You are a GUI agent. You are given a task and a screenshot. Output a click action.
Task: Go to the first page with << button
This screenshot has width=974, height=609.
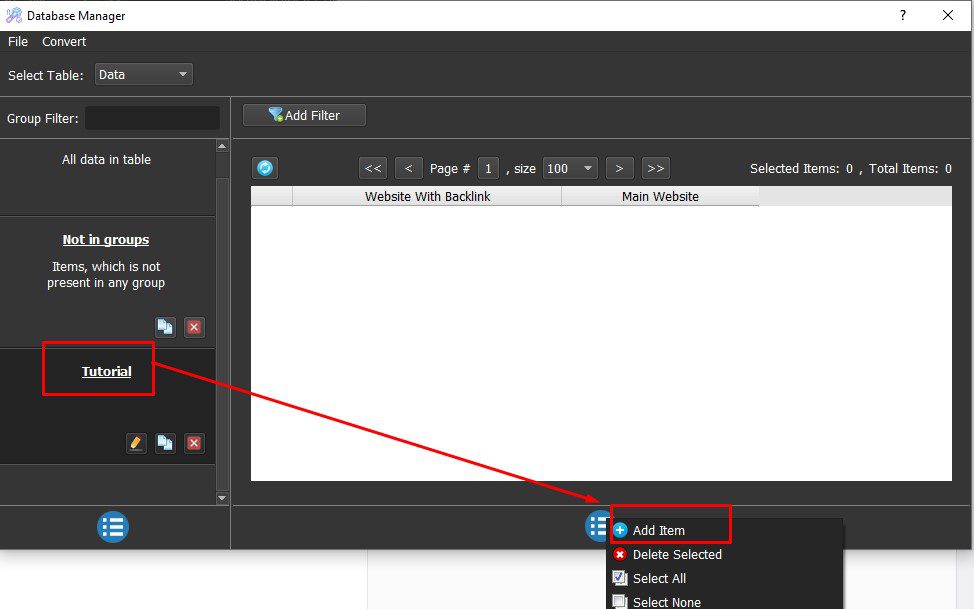(x=373, y=168)
